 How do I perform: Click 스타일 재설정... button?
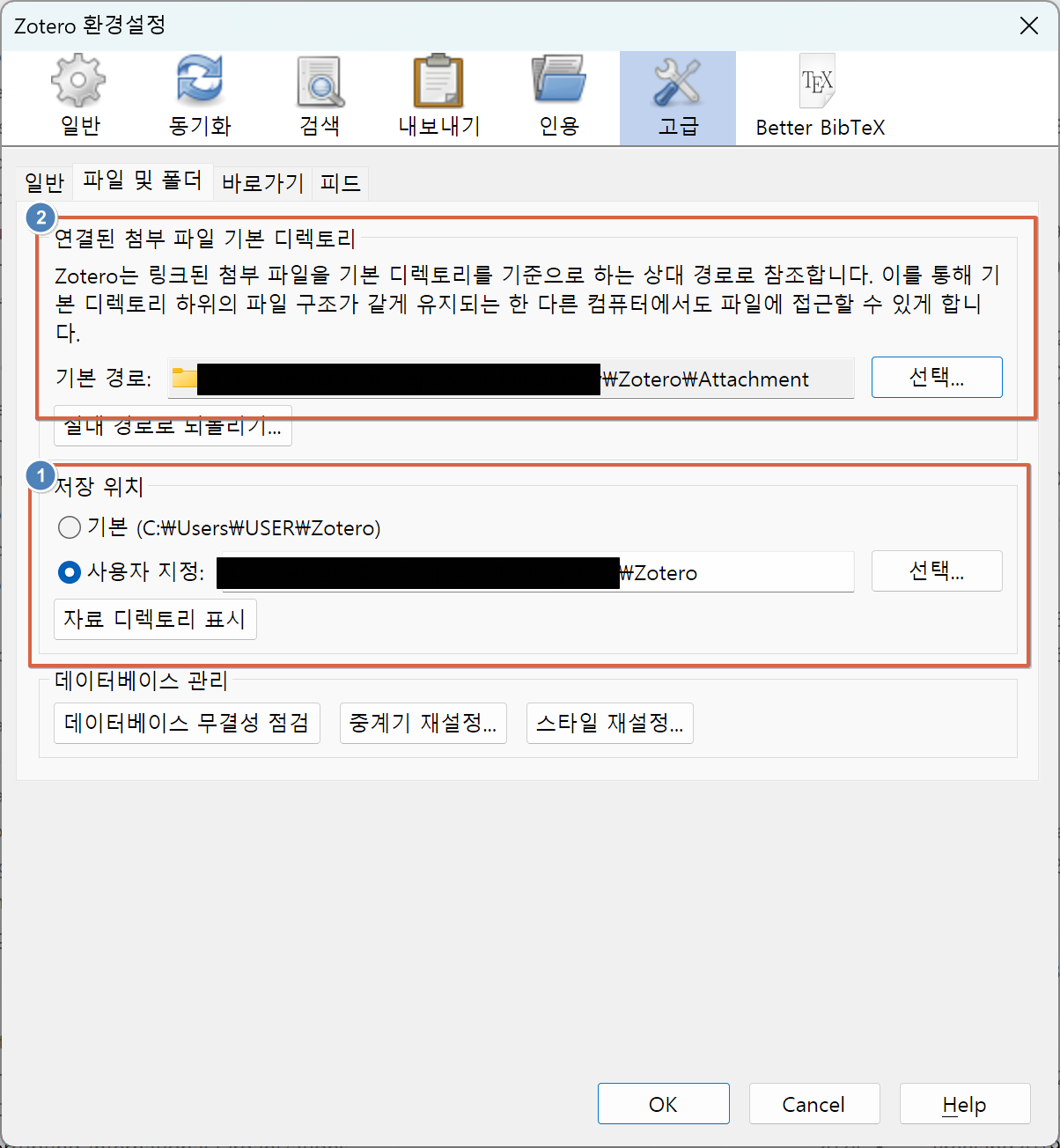pos(610,723)
